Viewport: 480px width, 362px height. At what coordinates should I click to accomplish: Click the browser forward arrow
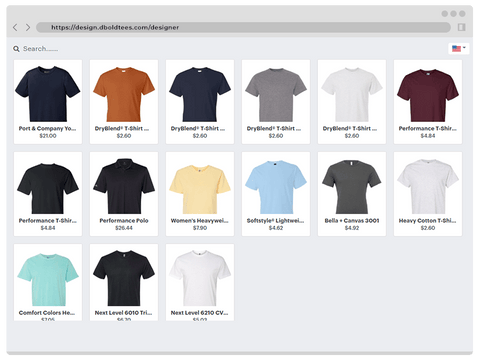point(28,27)
